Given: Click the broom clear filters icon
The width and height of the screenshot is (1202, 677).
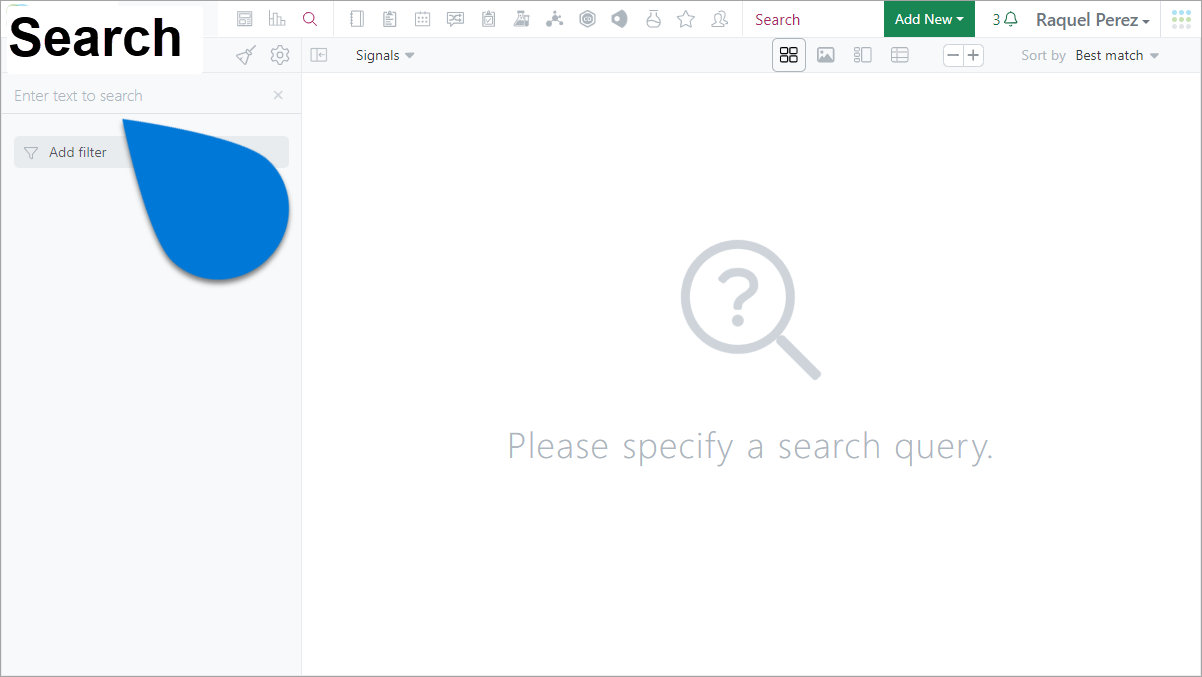Looking at the screenshot, I should click(x=246, y=55).
